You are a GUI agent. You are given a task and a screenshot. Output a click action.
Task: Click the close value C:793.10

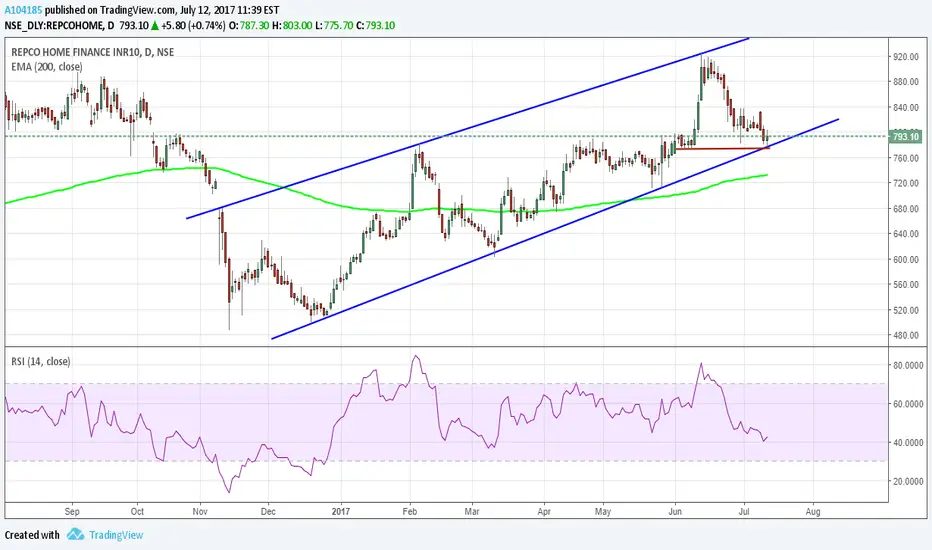pyautogui.click(x=376, y=26)
